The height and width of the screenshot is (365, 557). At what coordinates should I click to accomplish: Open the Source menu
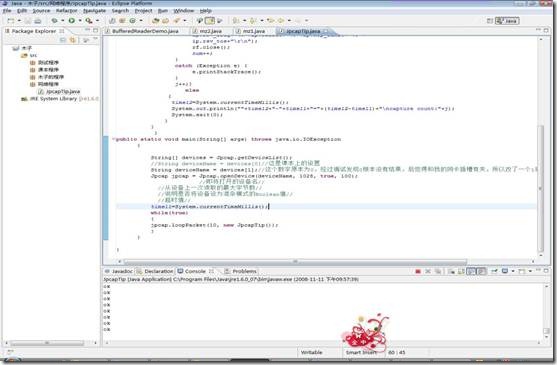(x=41, y=11)
